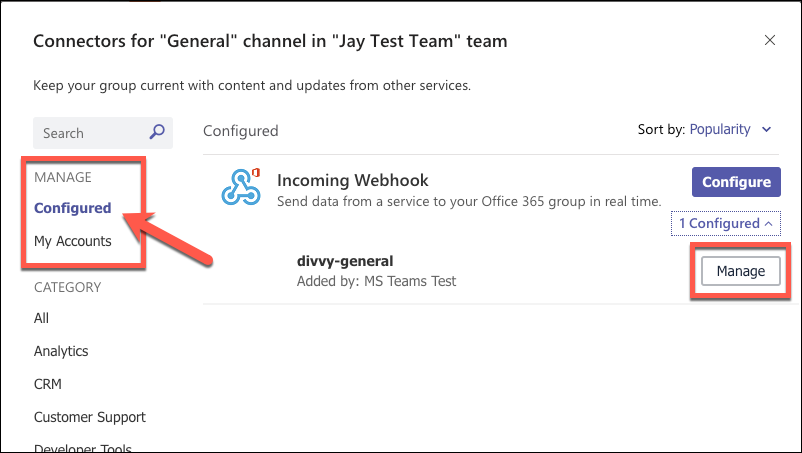The width and height of the screenshot is (802, 453).
Task: Collapse the 1 Configured expander
Action: (726, 223)
